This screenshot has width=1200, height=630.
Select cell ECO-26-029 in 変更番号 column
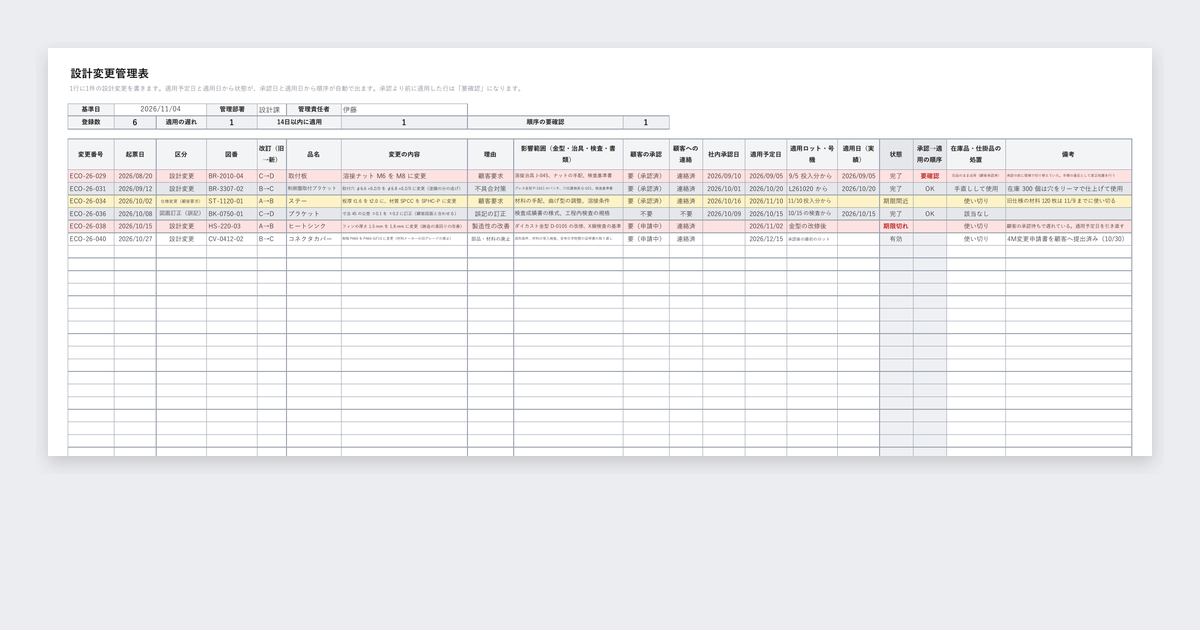(x=91, y=176)
